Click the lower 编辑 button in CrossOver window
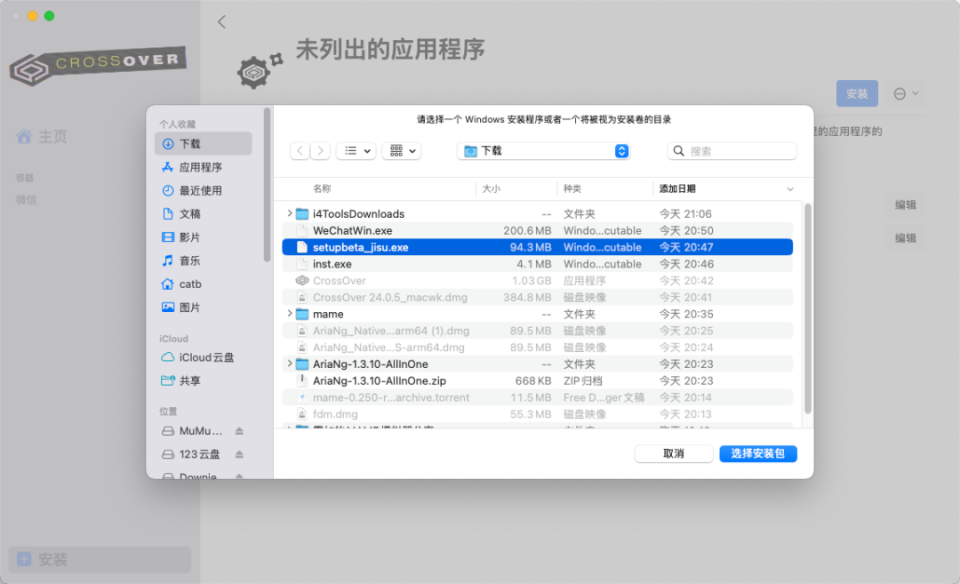Image resolution: width=960 pixels, height=584 pixels. [x=906, y=238]
